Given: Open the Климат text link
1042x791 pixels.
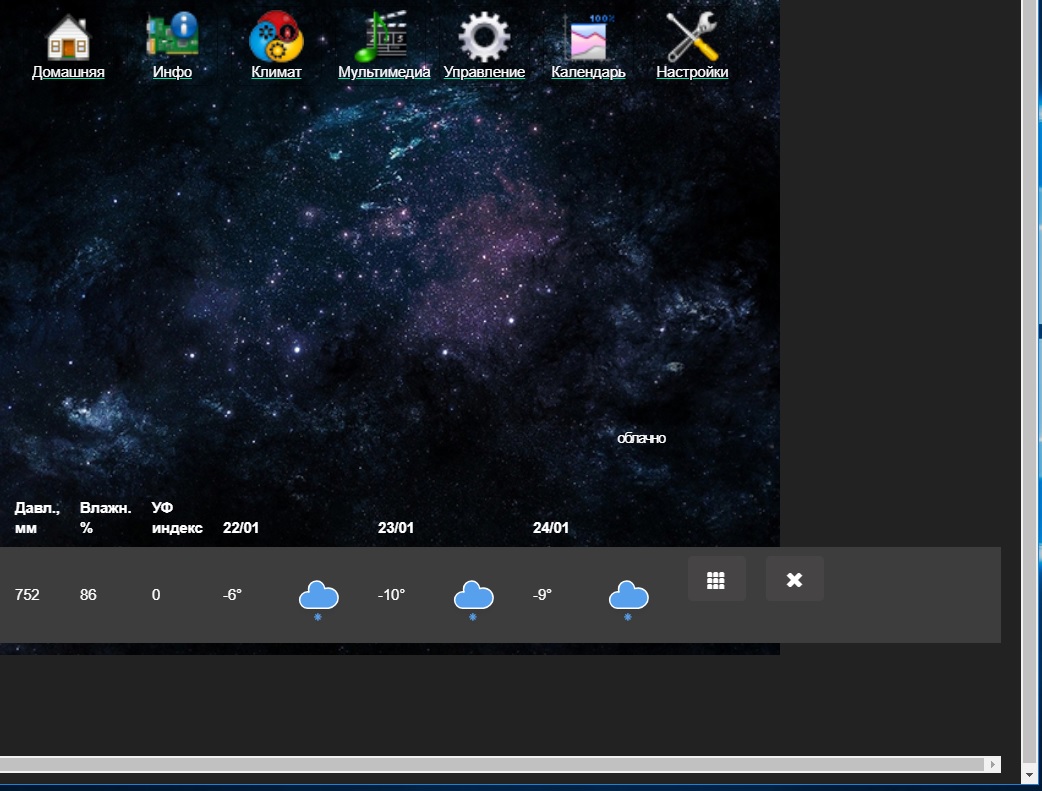Looking at the screenshot, I should (276, 72).
